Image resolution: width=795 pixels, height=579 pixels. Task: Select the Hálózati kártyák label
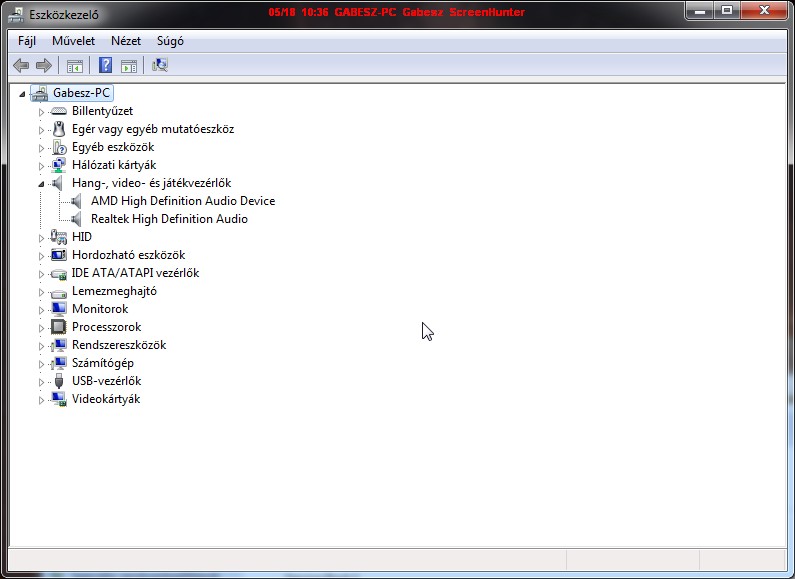click(x=114, y=165)
